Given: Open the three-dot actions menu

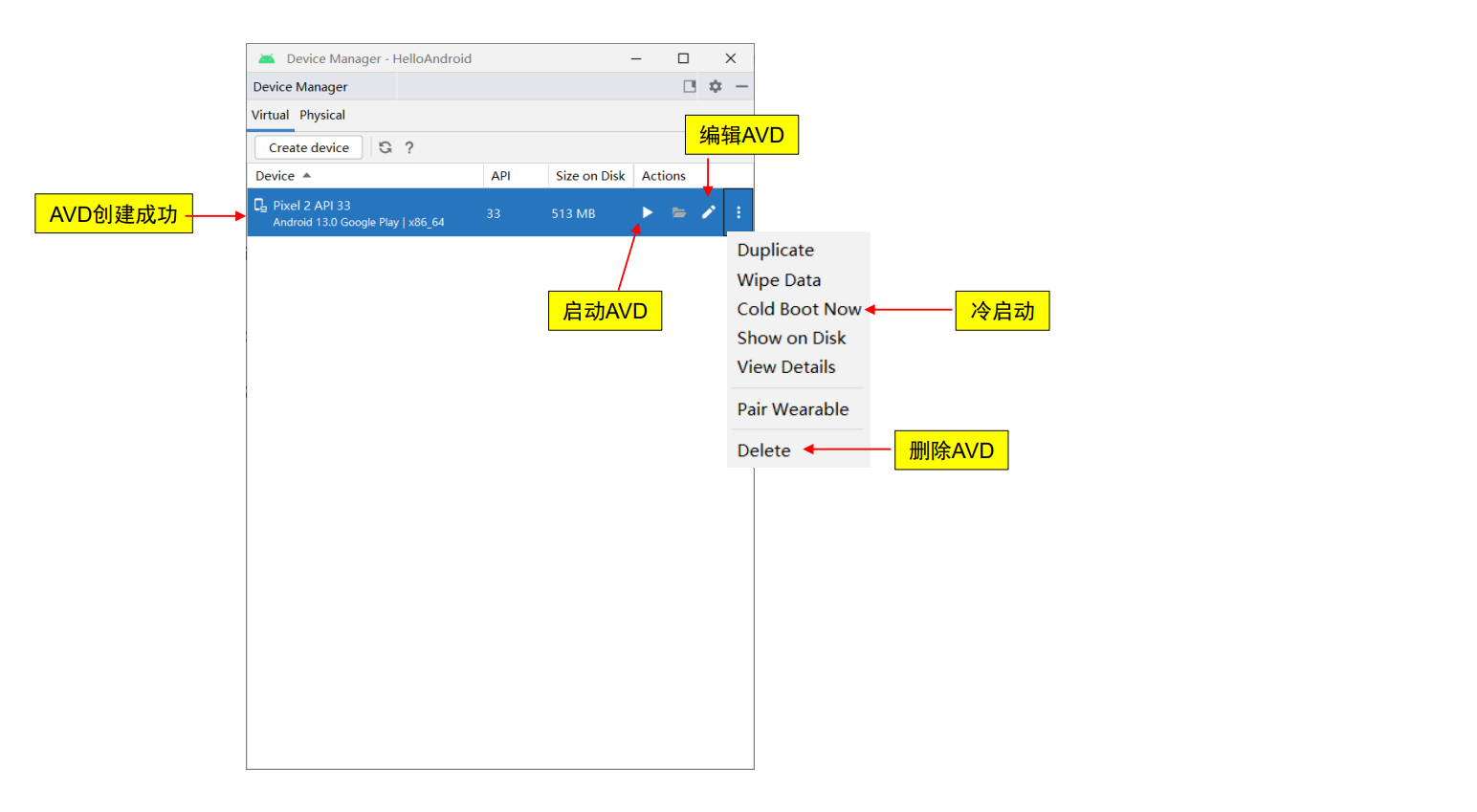Looking at the screenshot, I should 738,212.
